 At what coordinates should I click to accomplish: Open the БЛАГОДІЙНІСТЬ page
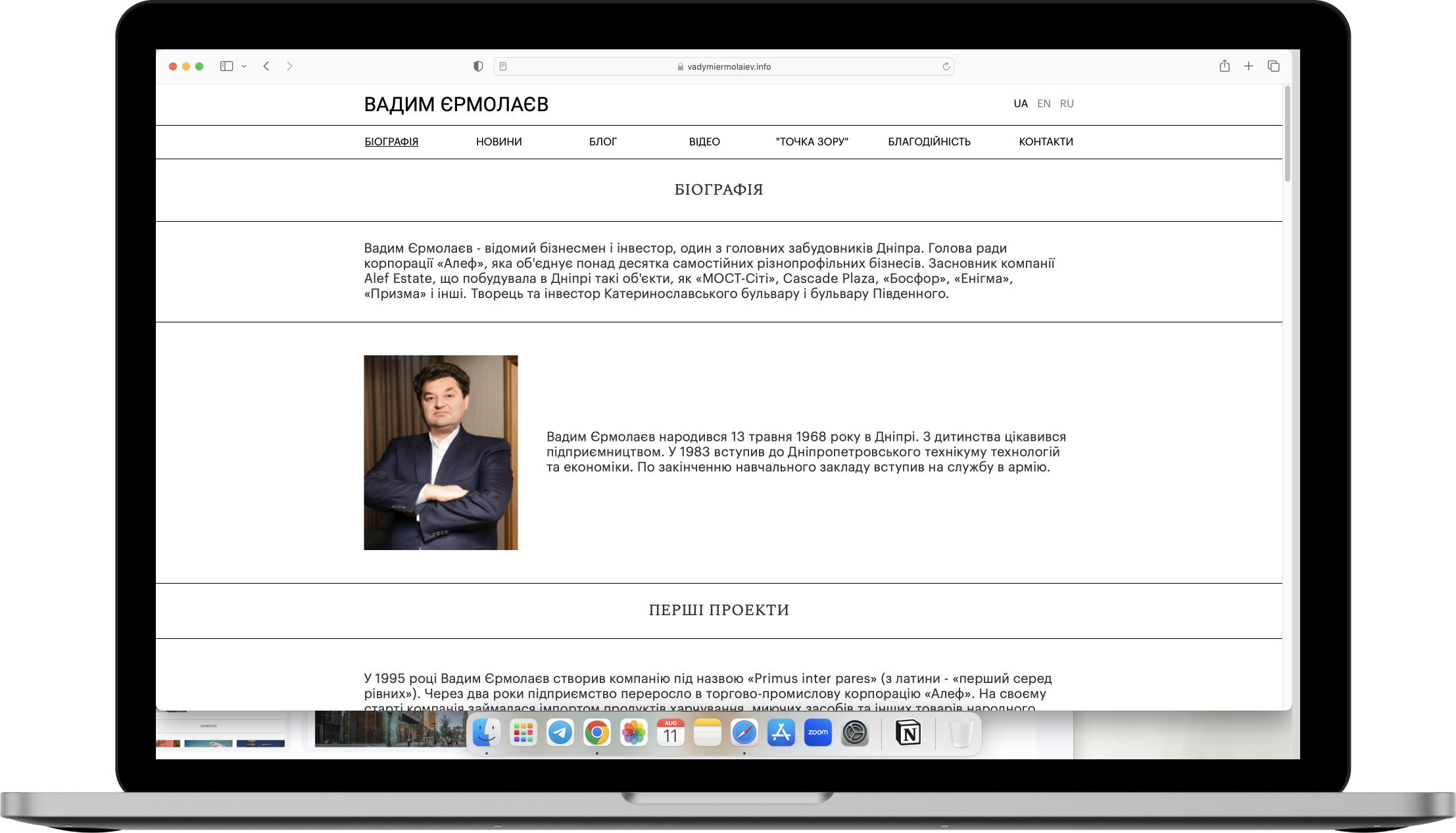pos(930,141)
